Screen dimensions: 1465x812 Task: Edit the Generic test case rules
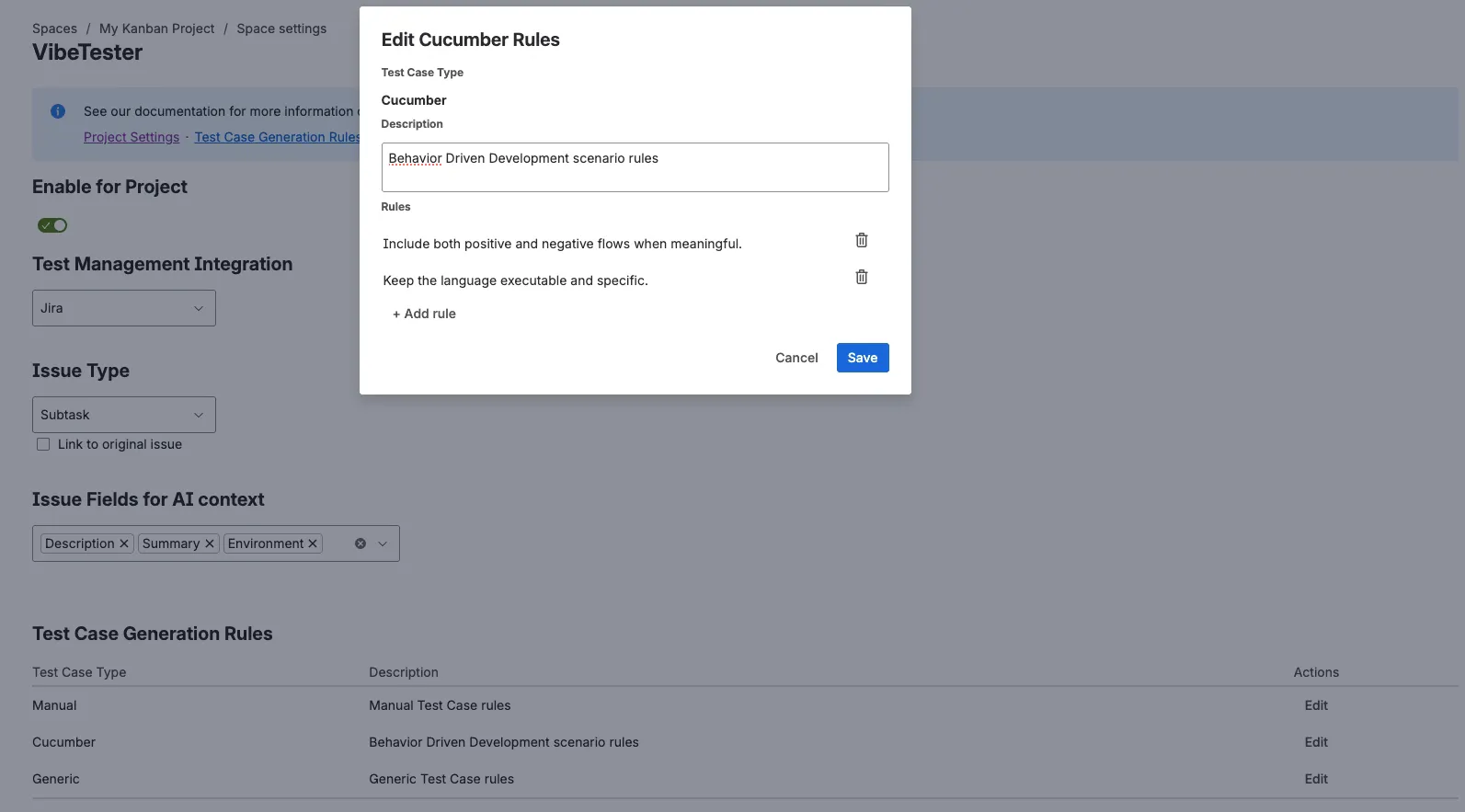tap(1316, 779)
